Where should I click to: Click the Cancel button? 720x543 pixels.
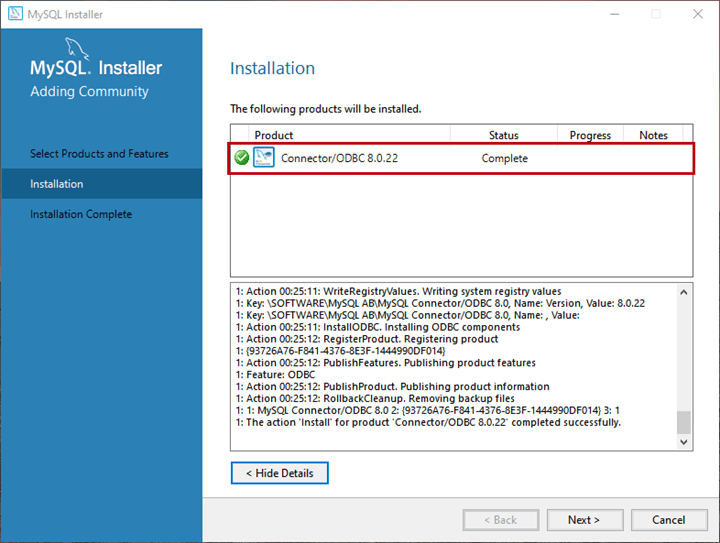click(x=669, y=520)
